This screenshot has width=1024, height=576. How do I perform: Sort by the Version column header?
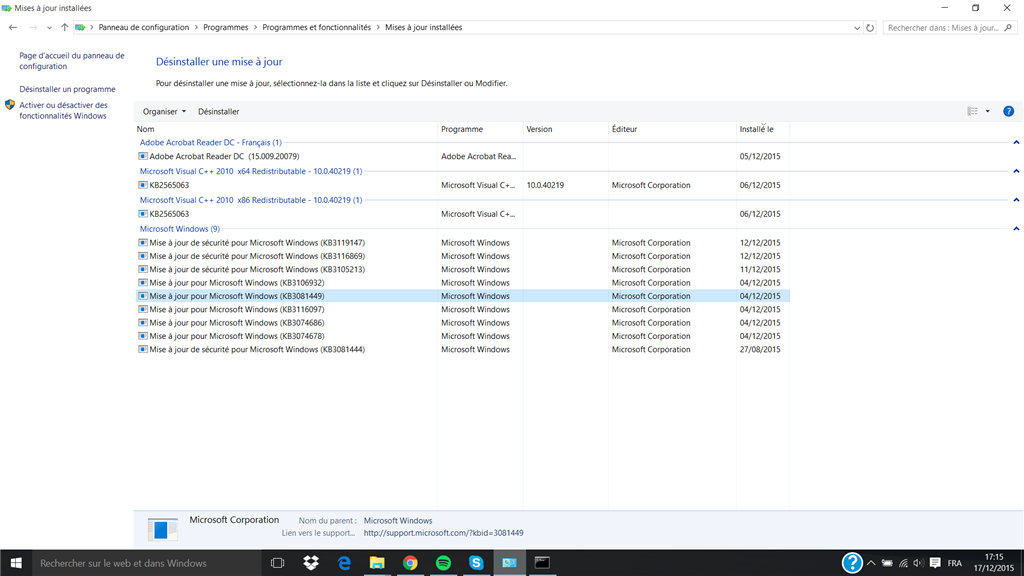566,129
